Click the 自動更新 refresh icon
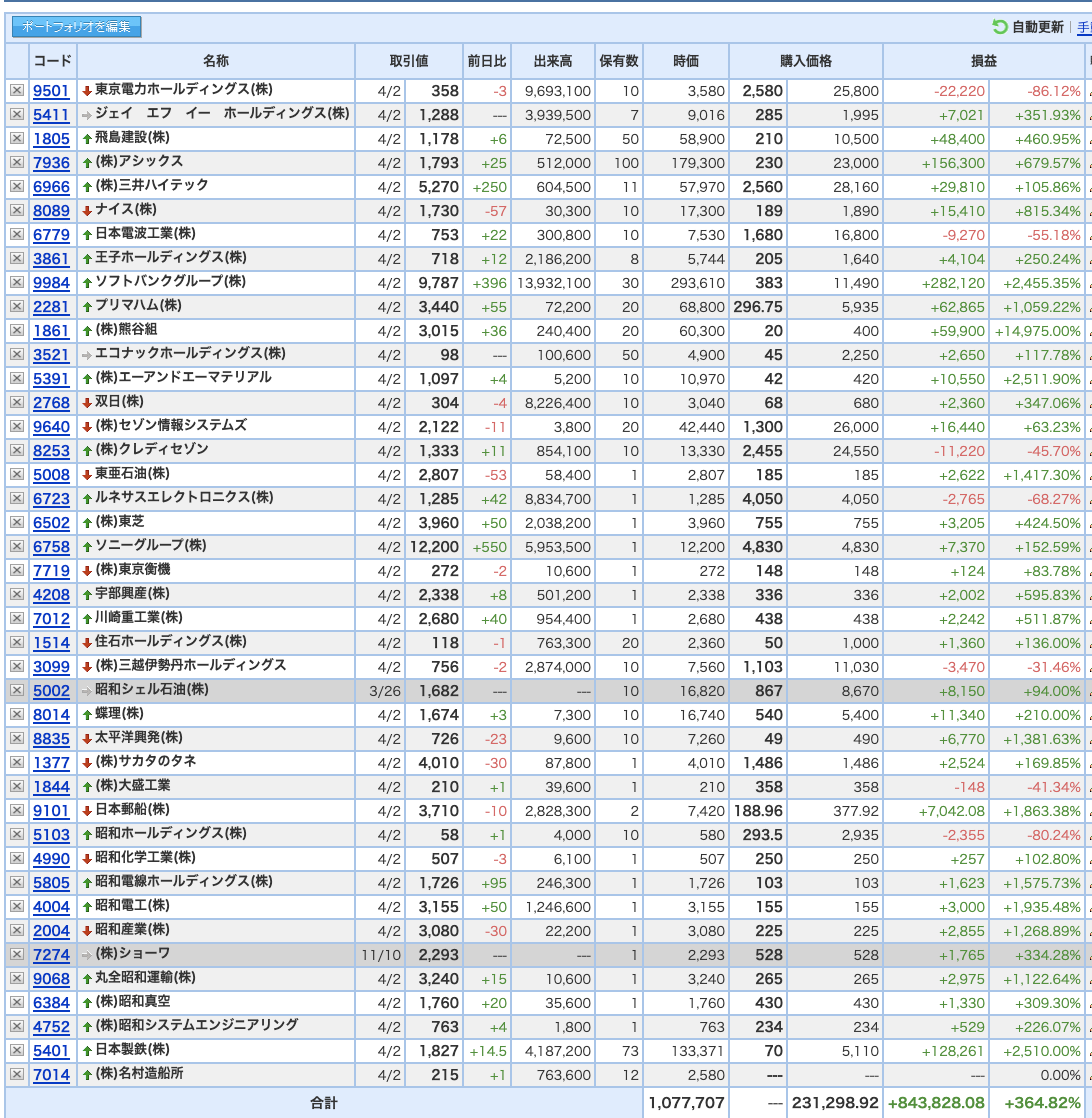The image size is (1092, 1118). [999, 27]
